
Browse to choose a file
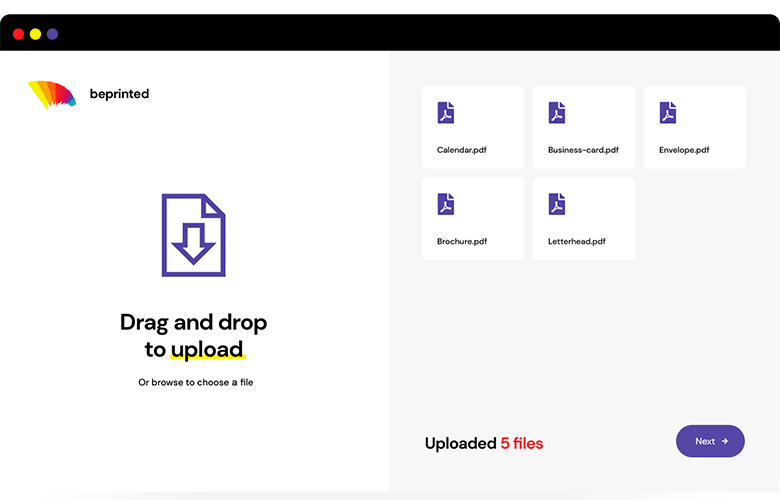click(195, 382)
